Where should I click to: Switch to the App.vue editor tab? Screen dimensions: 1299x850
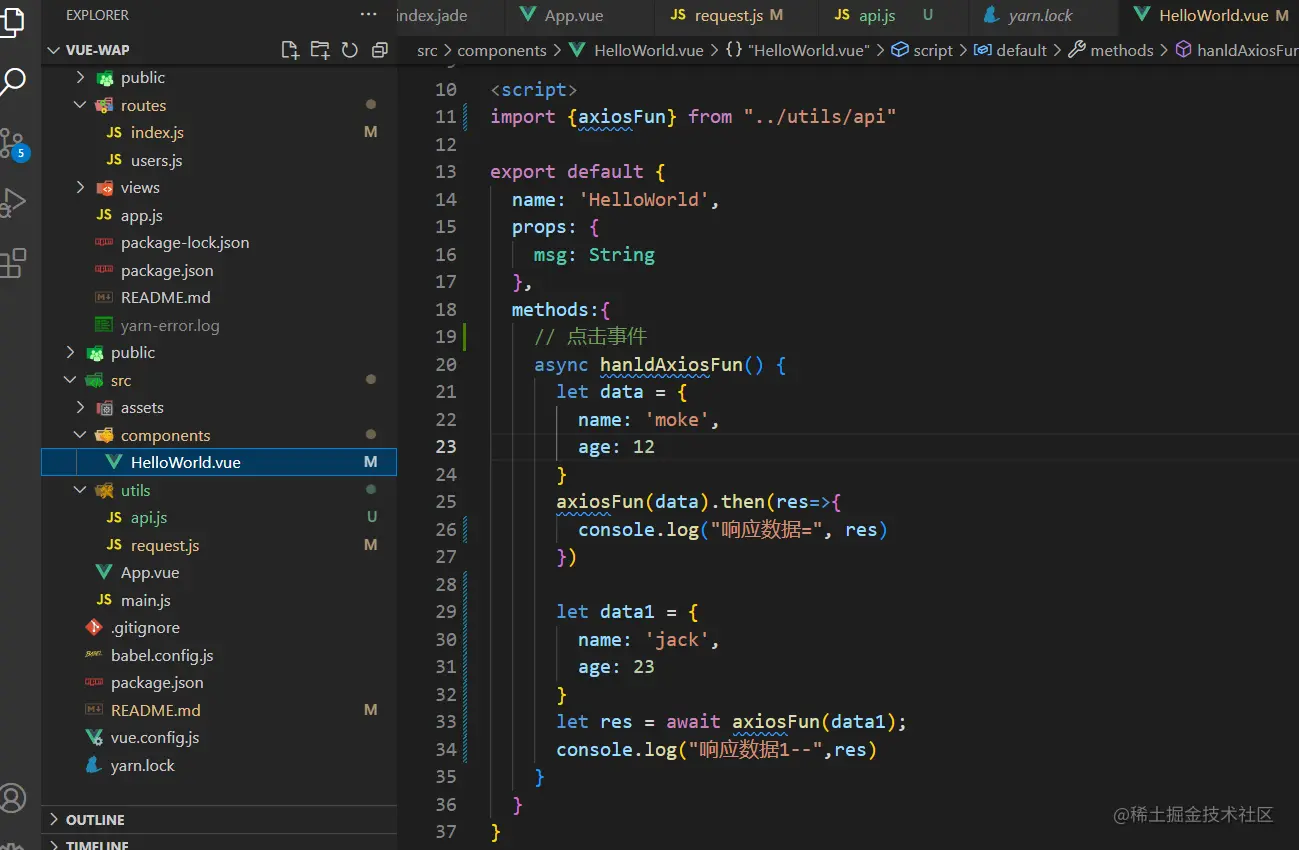(573, 16)
